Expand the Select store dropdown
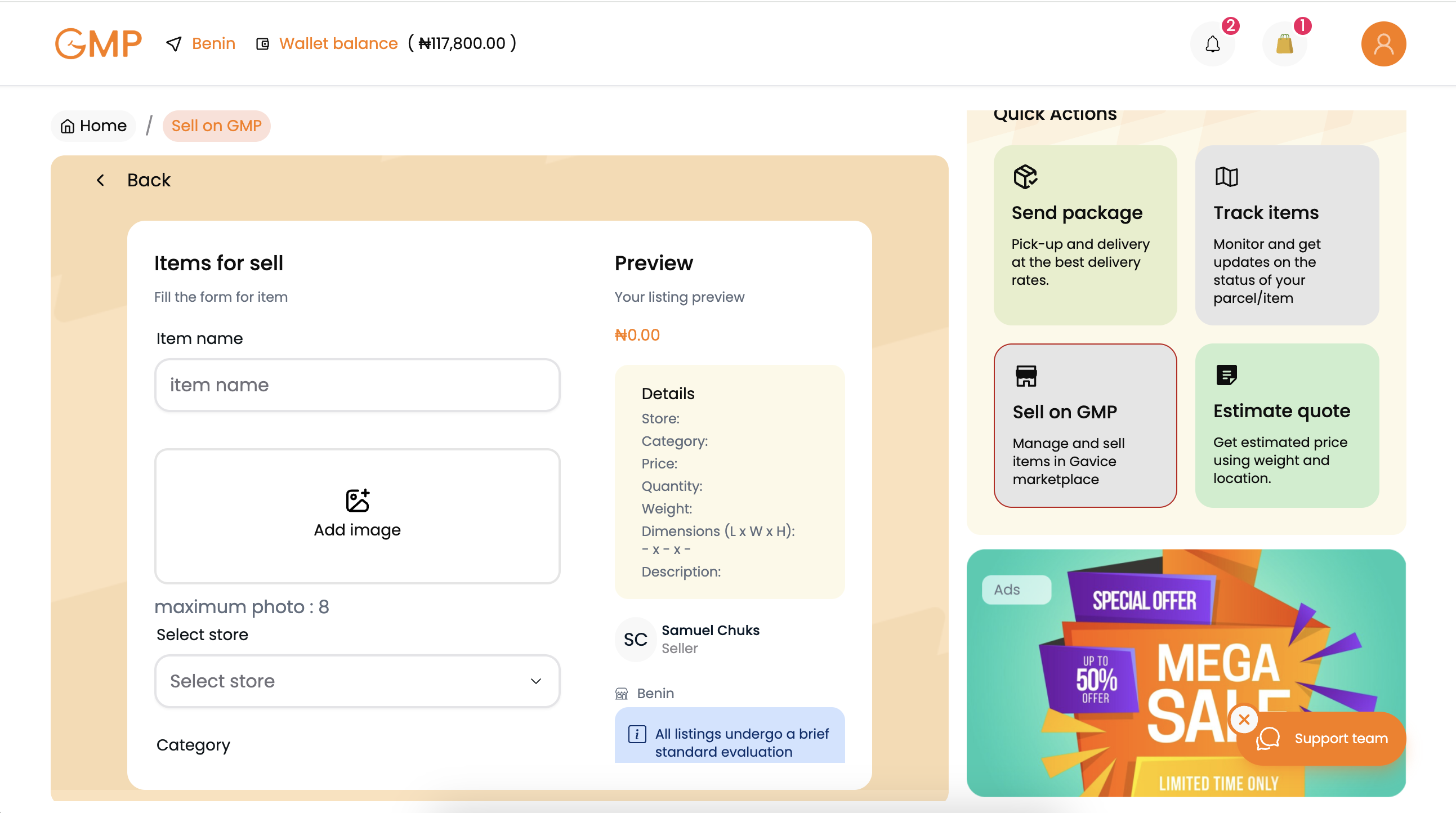 pos(357,681)
